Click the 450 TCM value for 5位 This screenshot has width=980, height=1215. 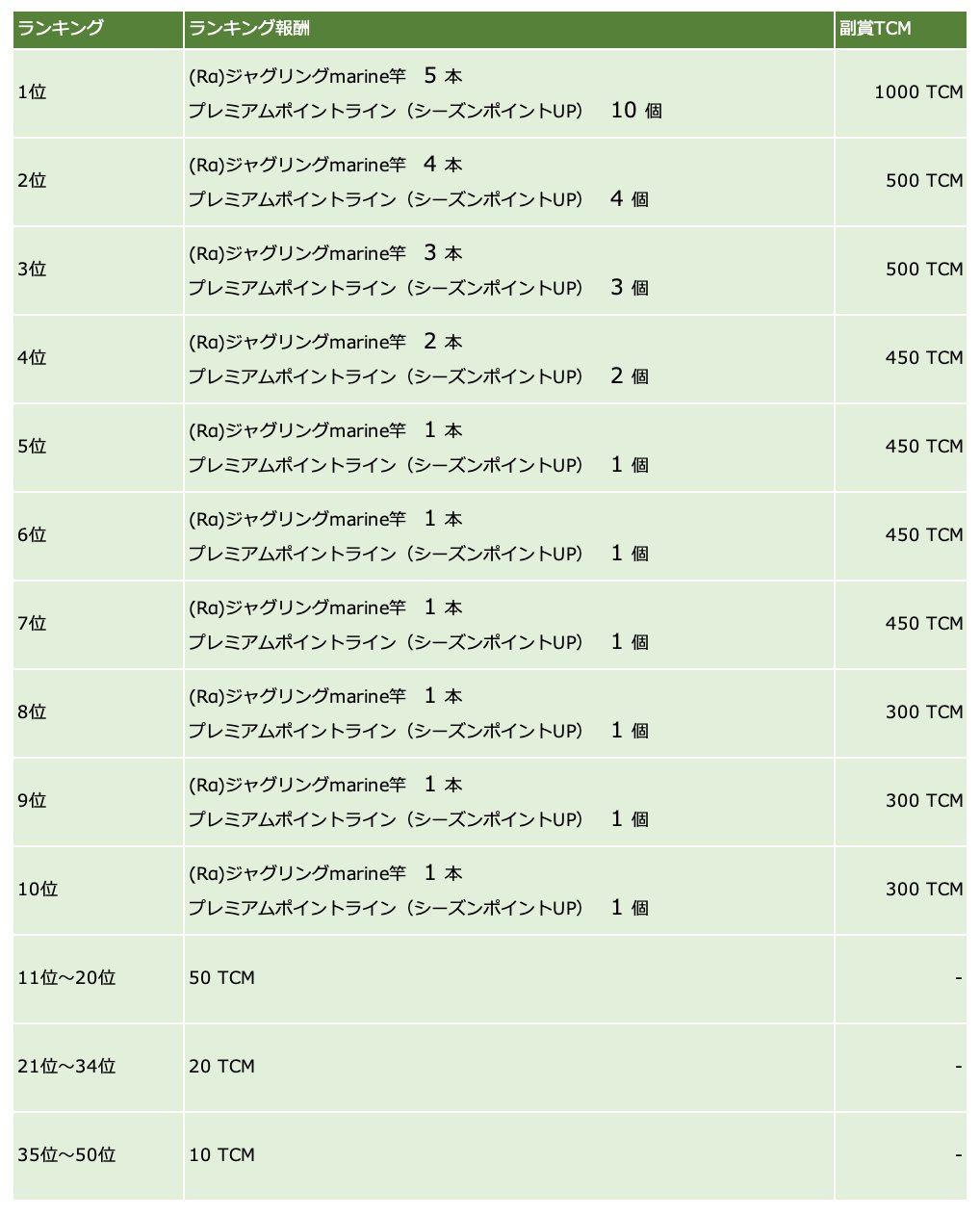point(923,447)
